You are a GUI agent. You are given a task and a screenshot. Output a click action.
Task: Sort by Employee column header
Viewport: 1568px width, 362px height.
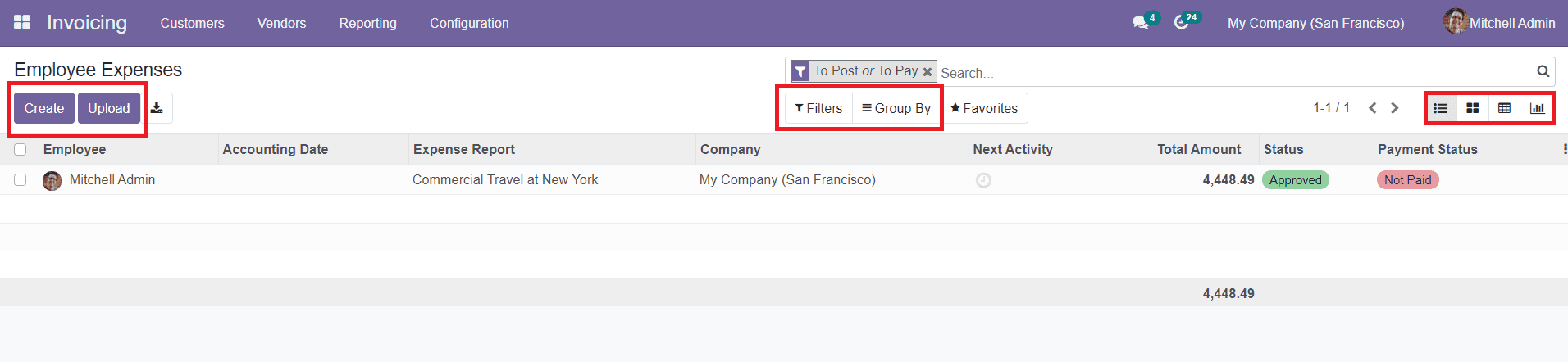[x=75, y=149]
